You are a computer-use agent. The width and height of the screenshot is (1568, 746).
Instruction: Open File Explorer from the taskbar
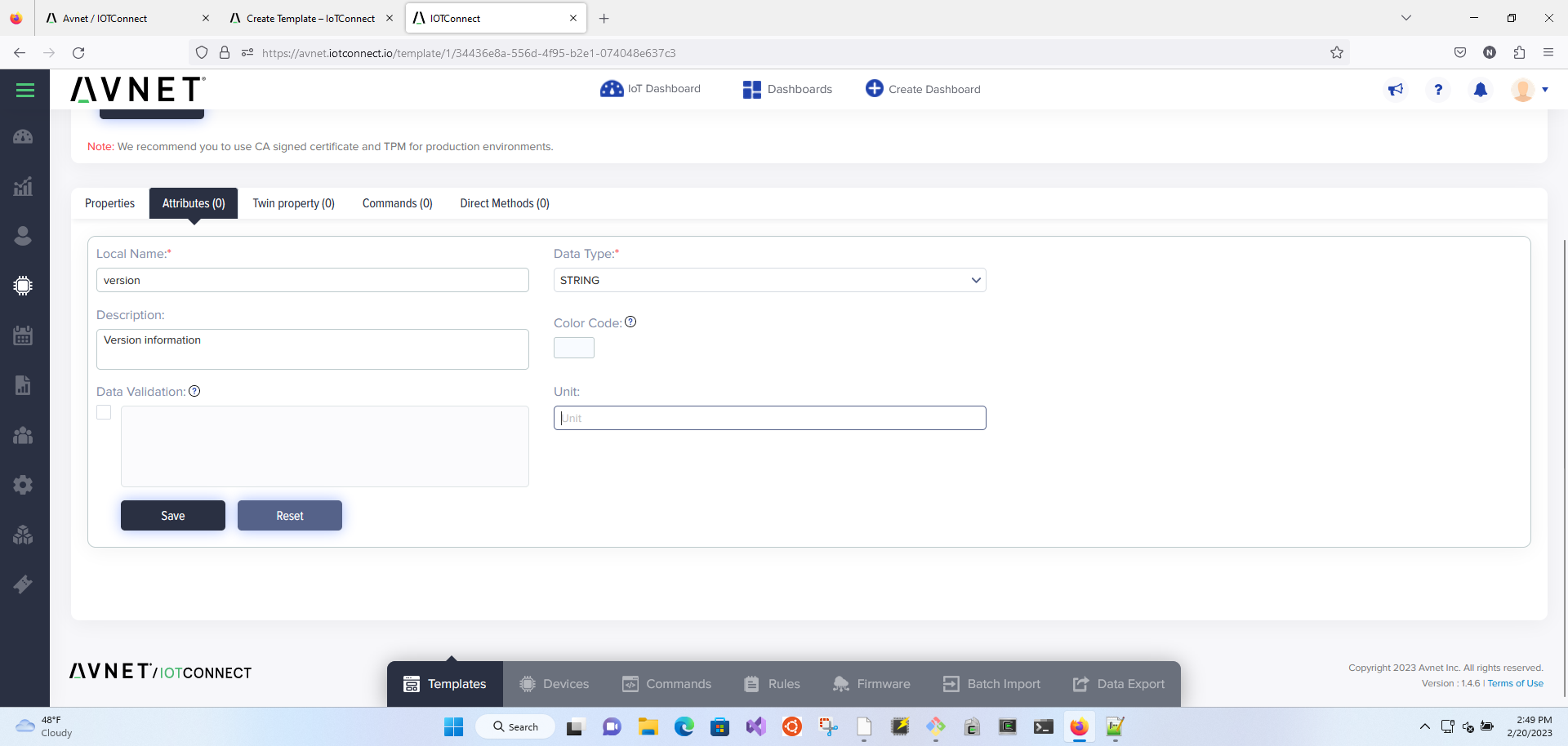(x=648, y=726)
